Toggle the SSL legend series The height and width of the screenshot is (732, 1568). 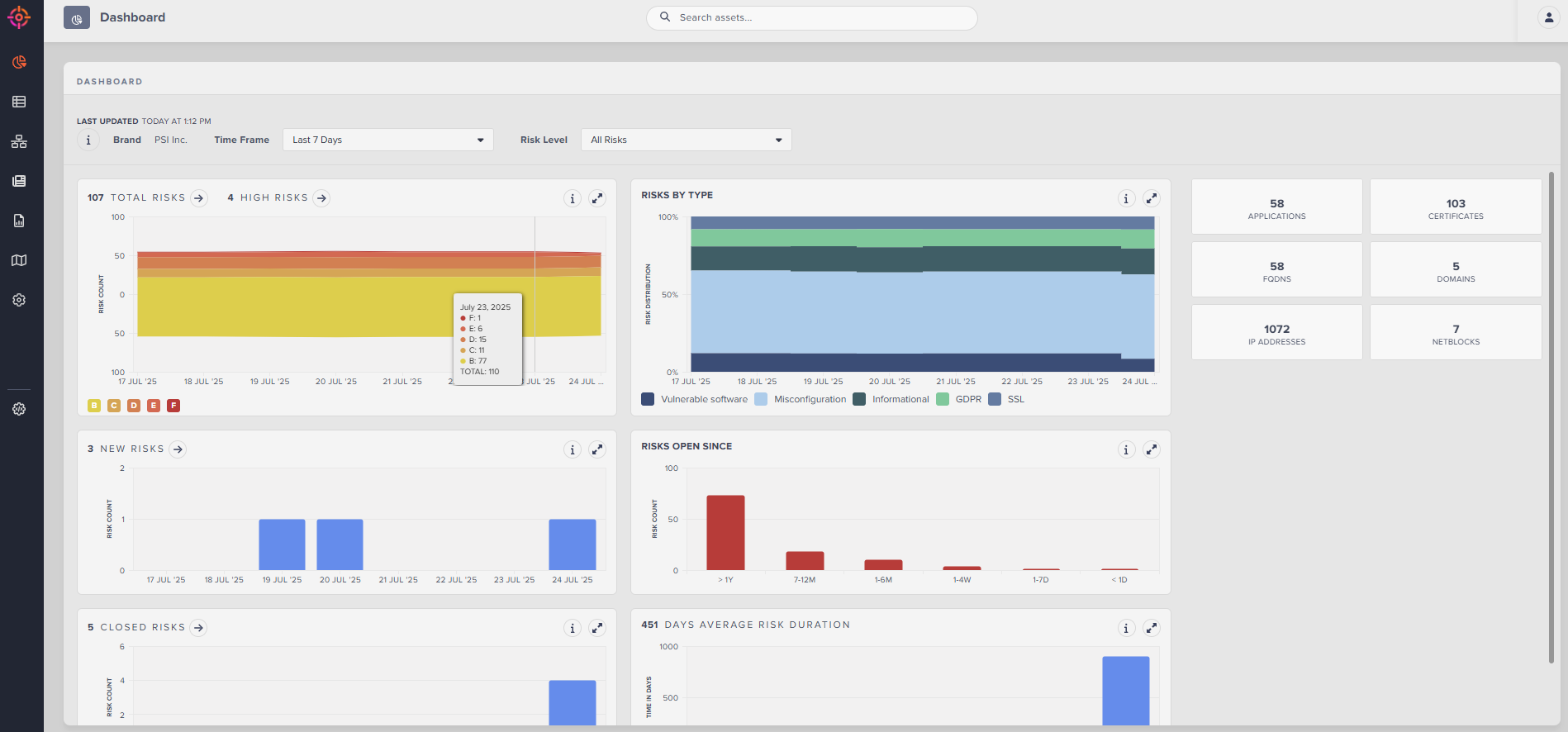coord(1006,399)
